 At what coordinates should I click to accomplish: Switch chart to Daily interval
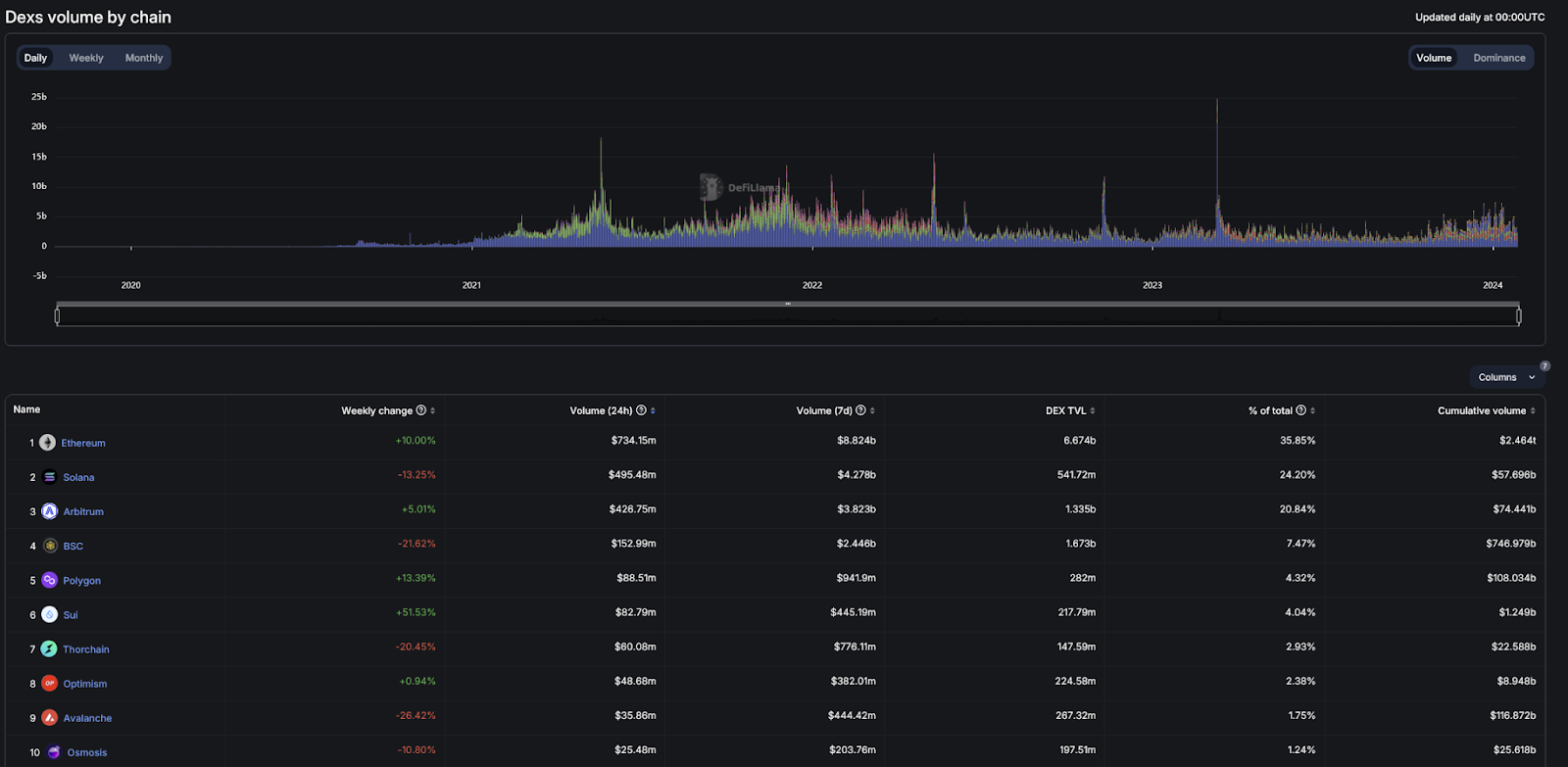coord(35,58)
